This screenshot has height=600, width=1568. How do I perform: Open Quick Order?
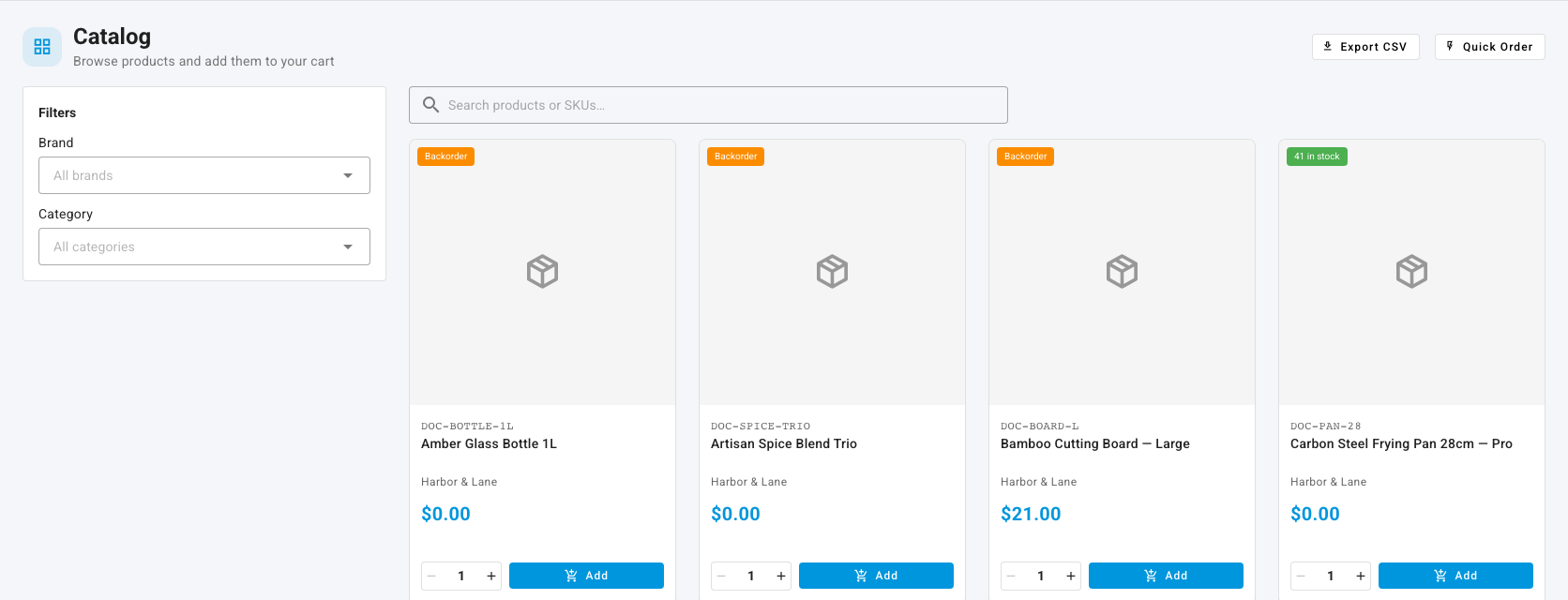tap(1489, 47)
